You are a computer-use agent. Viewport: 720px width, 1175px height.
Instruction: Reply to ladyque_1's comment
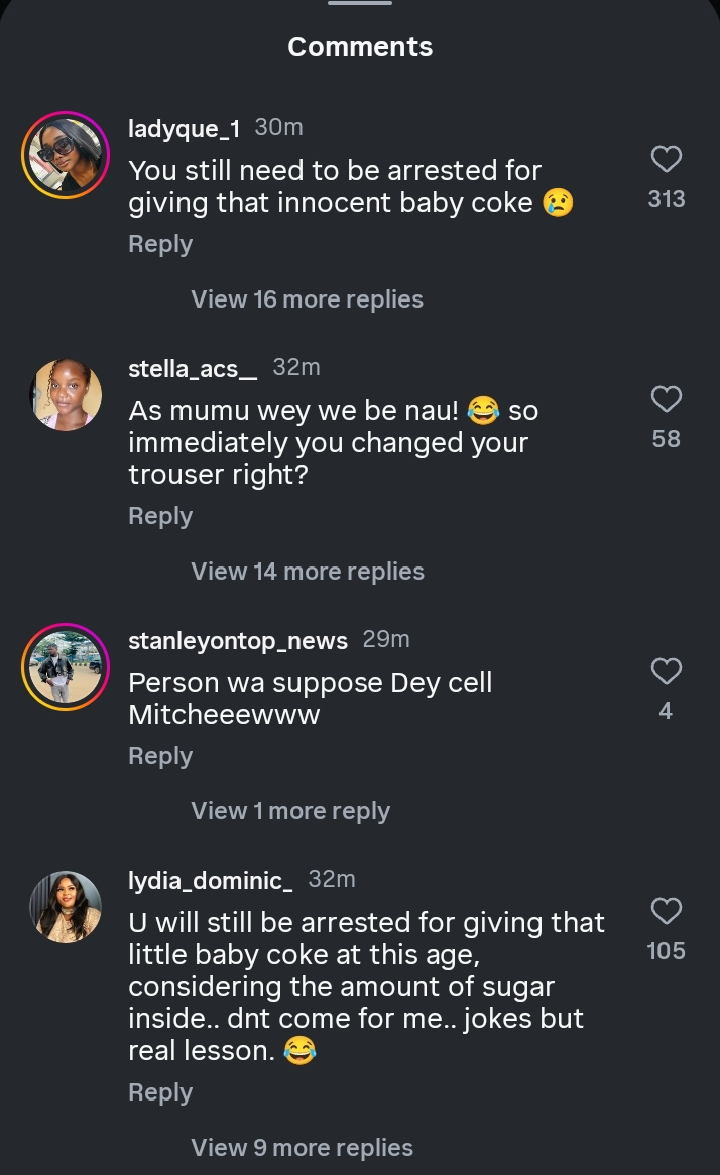coord(160,245)
